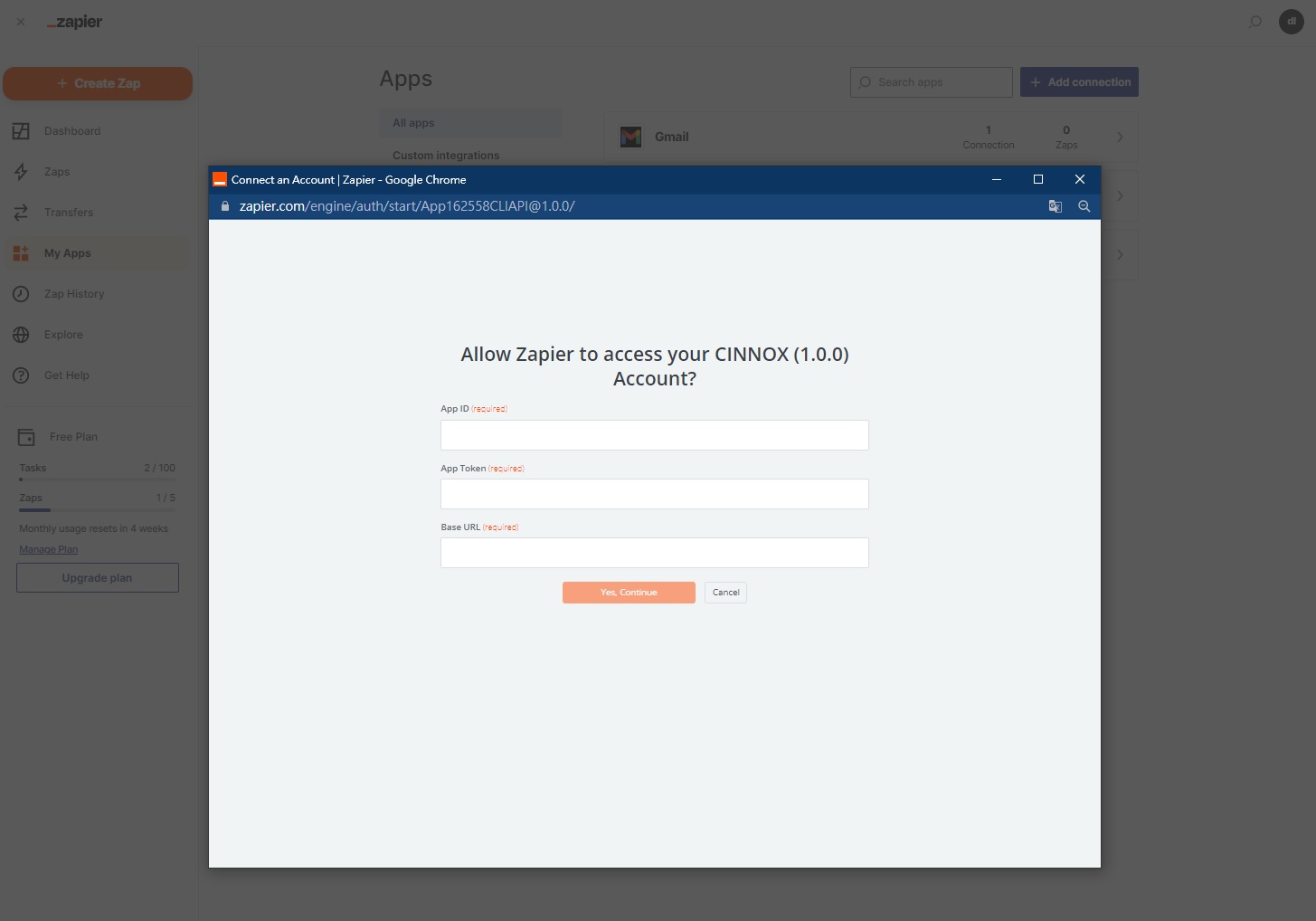This screenshot has width=1316, height=921.
Task: Select the All apps tab
Action: point(471,123)
